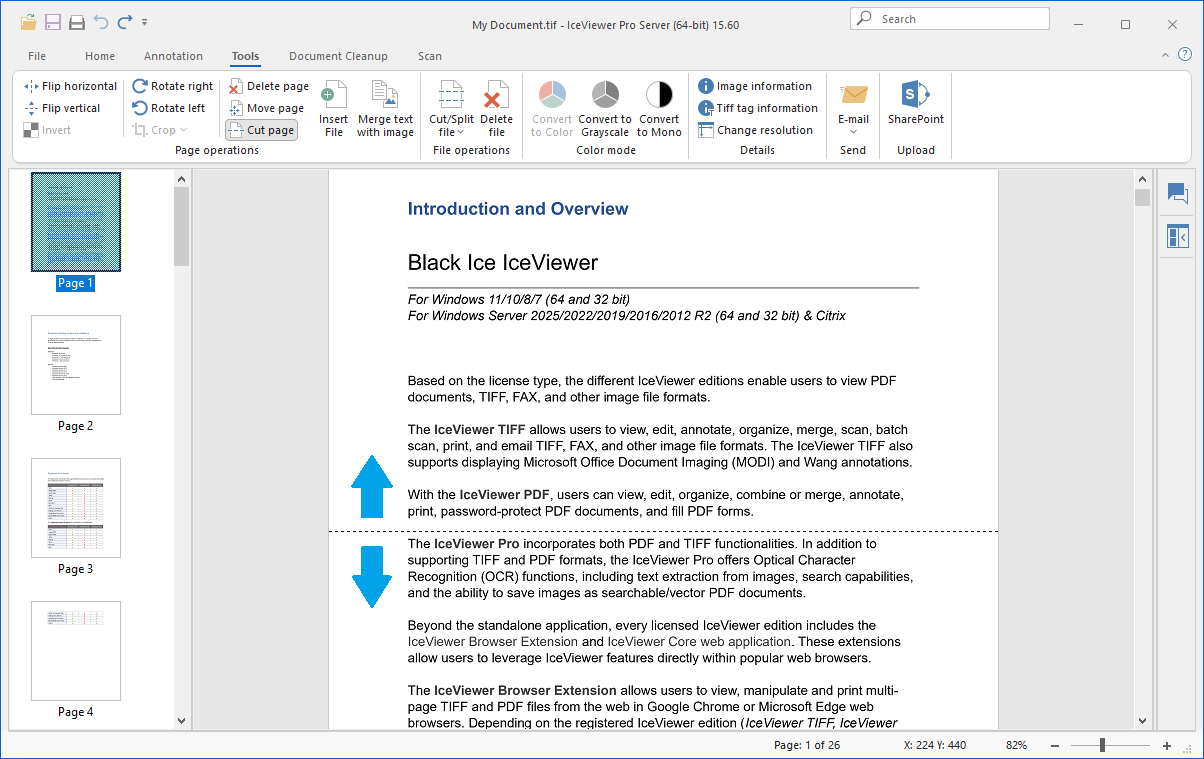Toggle the Cut page tool
The image size is (1204, 759).
pyautogui.click(x=261, y=130)
